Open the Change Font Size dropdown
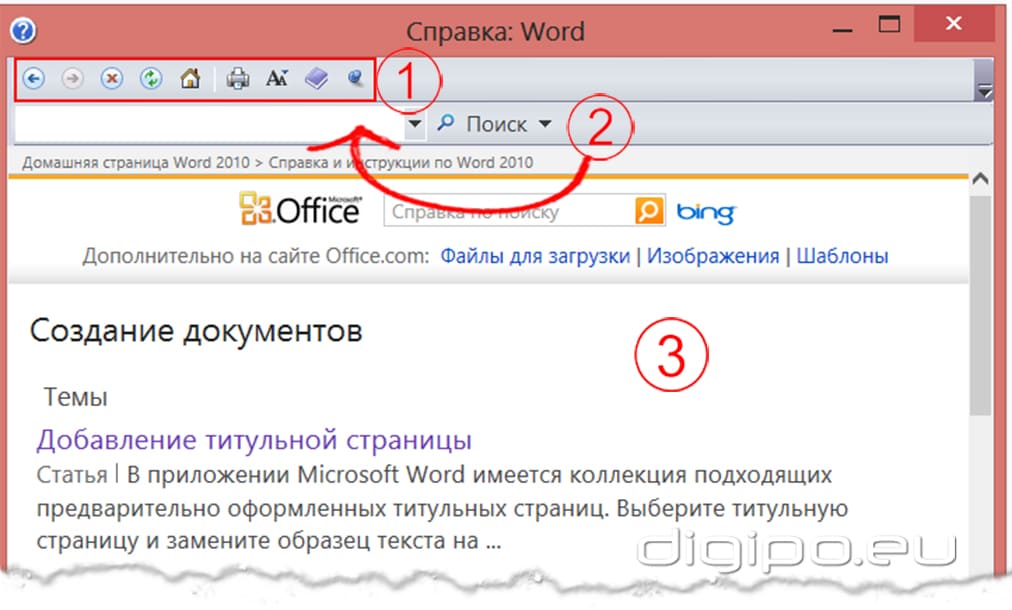The height and width of the screenshot is (610, 1012). [277, 77]
